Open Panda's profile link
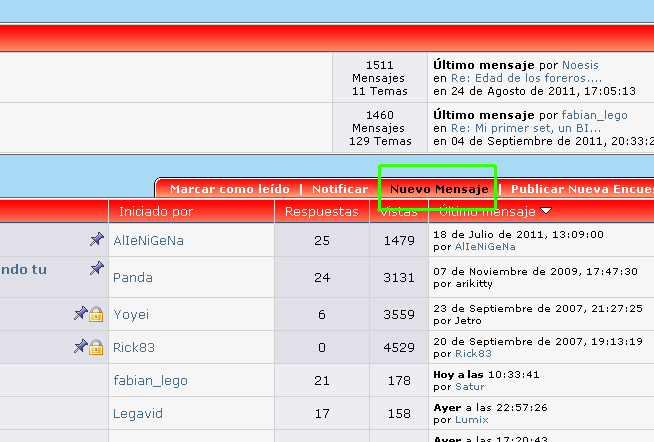The width and height of the screenshot is (654, 442). click(x=133, y=278)
